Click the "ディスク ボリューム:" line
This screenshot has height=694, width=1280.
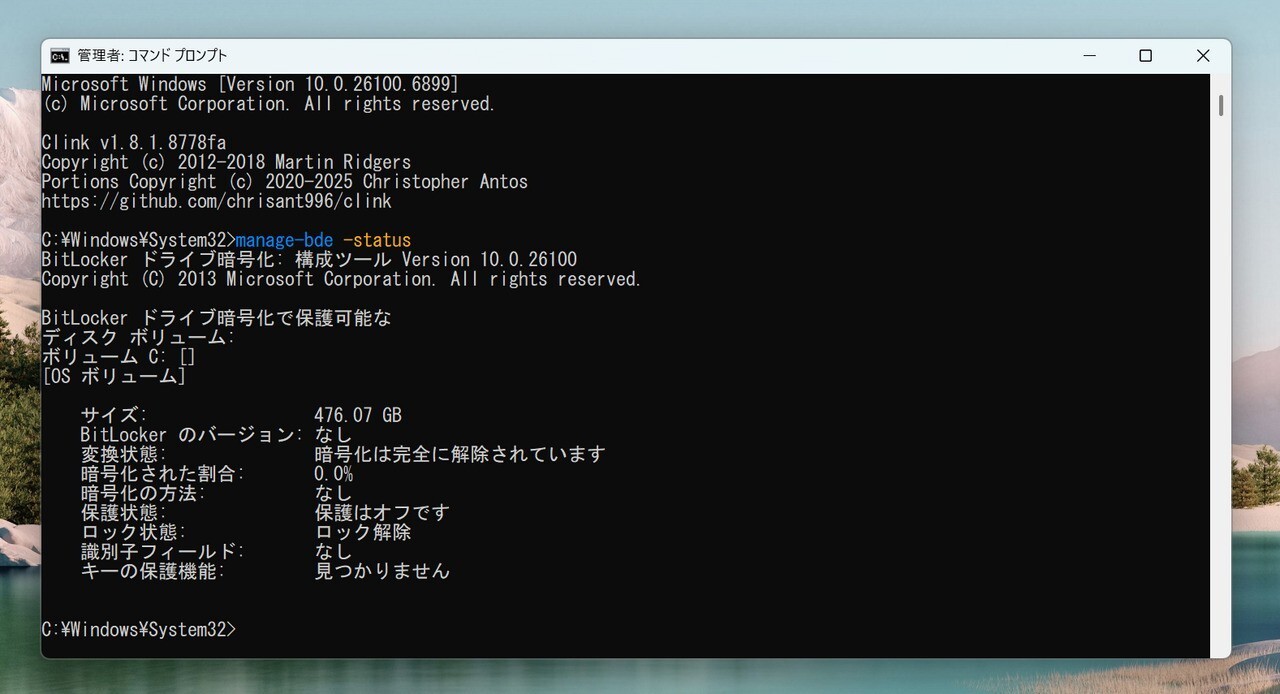(x=138, y=338)
